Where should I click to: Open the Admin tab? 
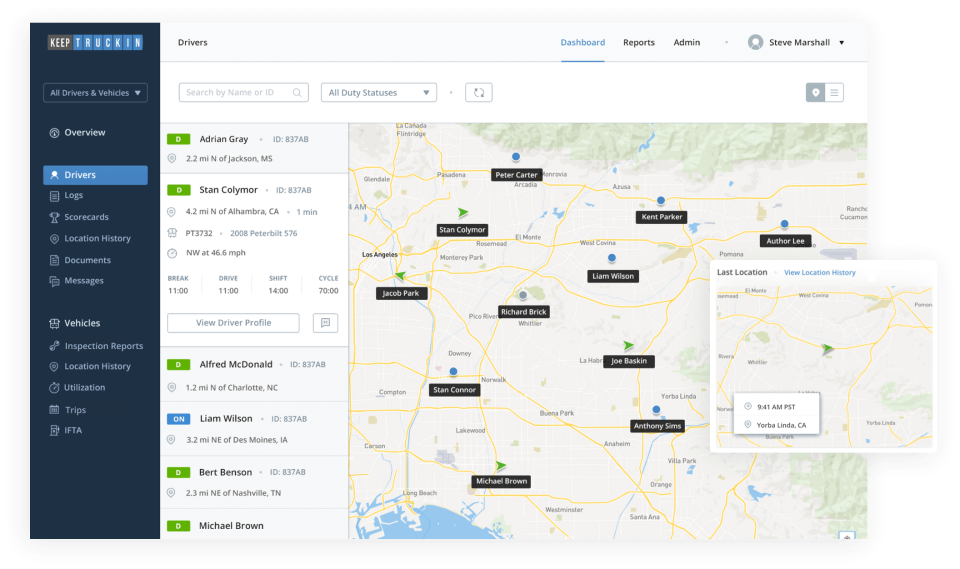click(686, 43)
